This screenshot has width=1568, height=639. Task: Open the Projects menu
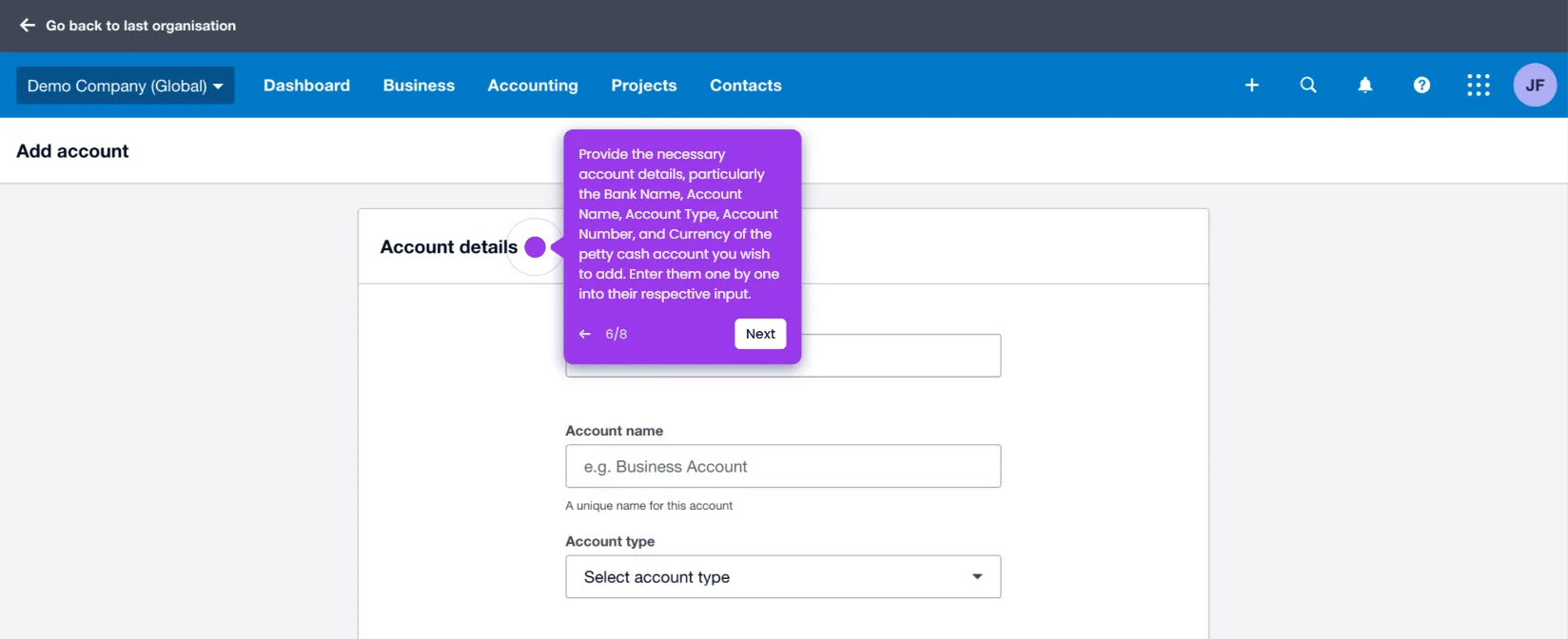[644, 86]
